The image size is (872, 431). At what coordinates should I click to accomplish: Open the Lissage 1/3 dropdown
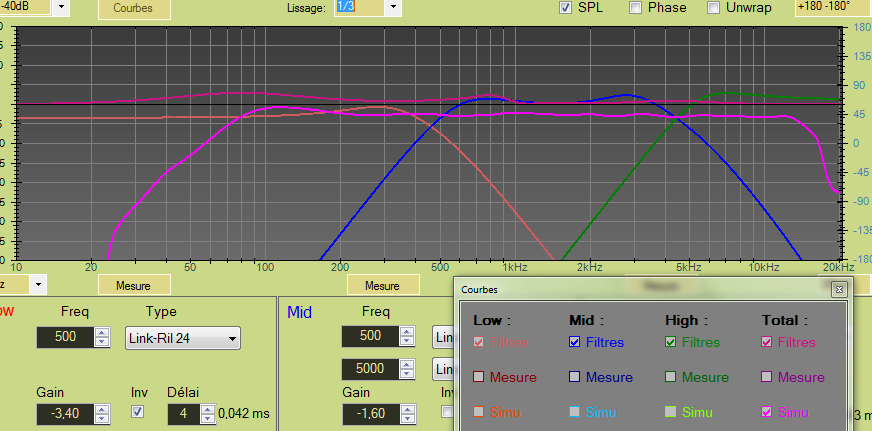pos(393,8)
